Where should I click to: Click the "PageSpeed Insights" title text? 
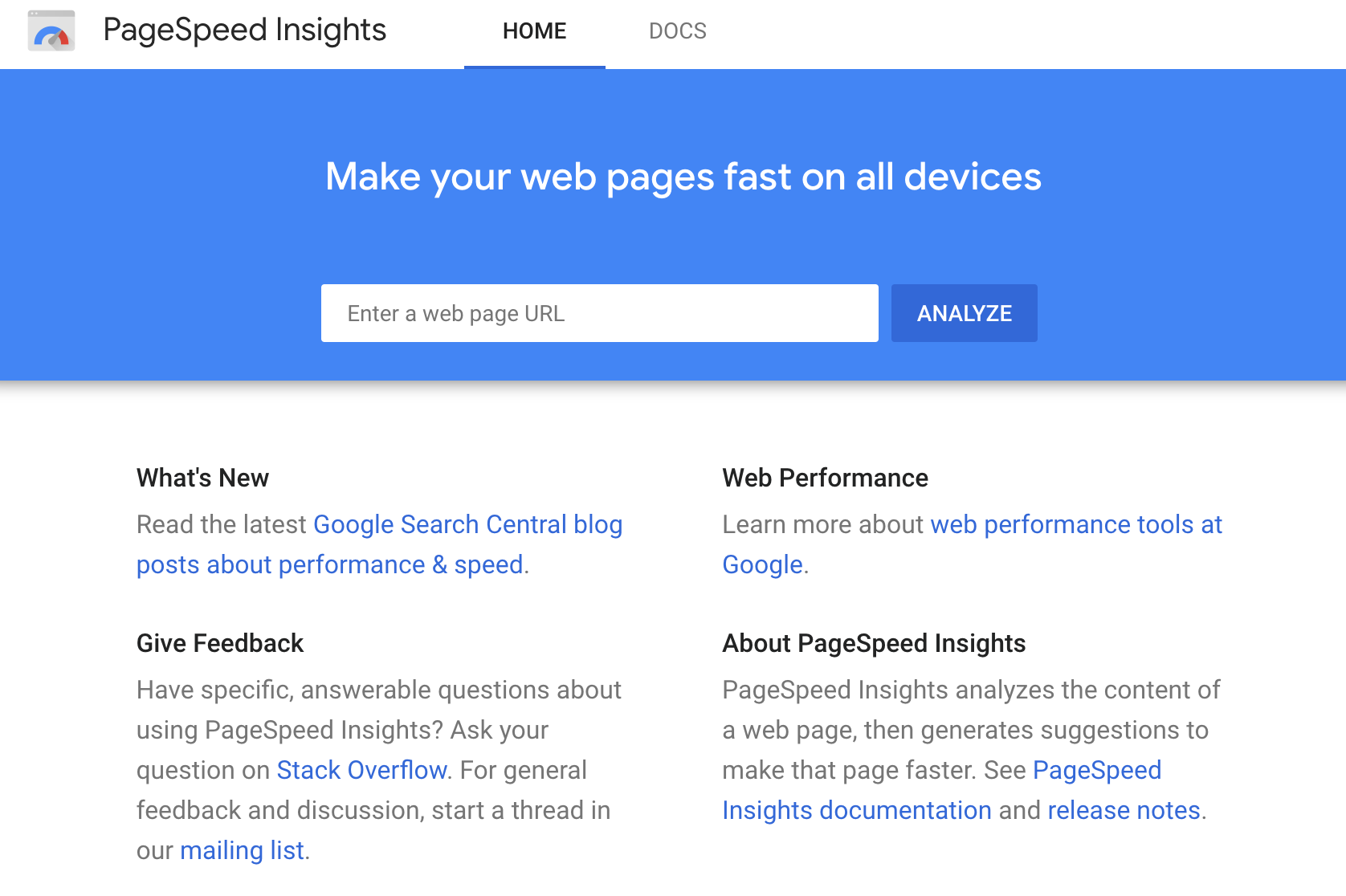point(244,31)
